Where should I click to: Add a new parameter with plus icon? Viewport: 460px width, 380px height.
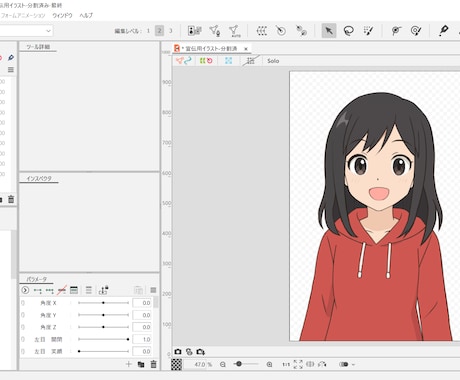click(129, 364)
